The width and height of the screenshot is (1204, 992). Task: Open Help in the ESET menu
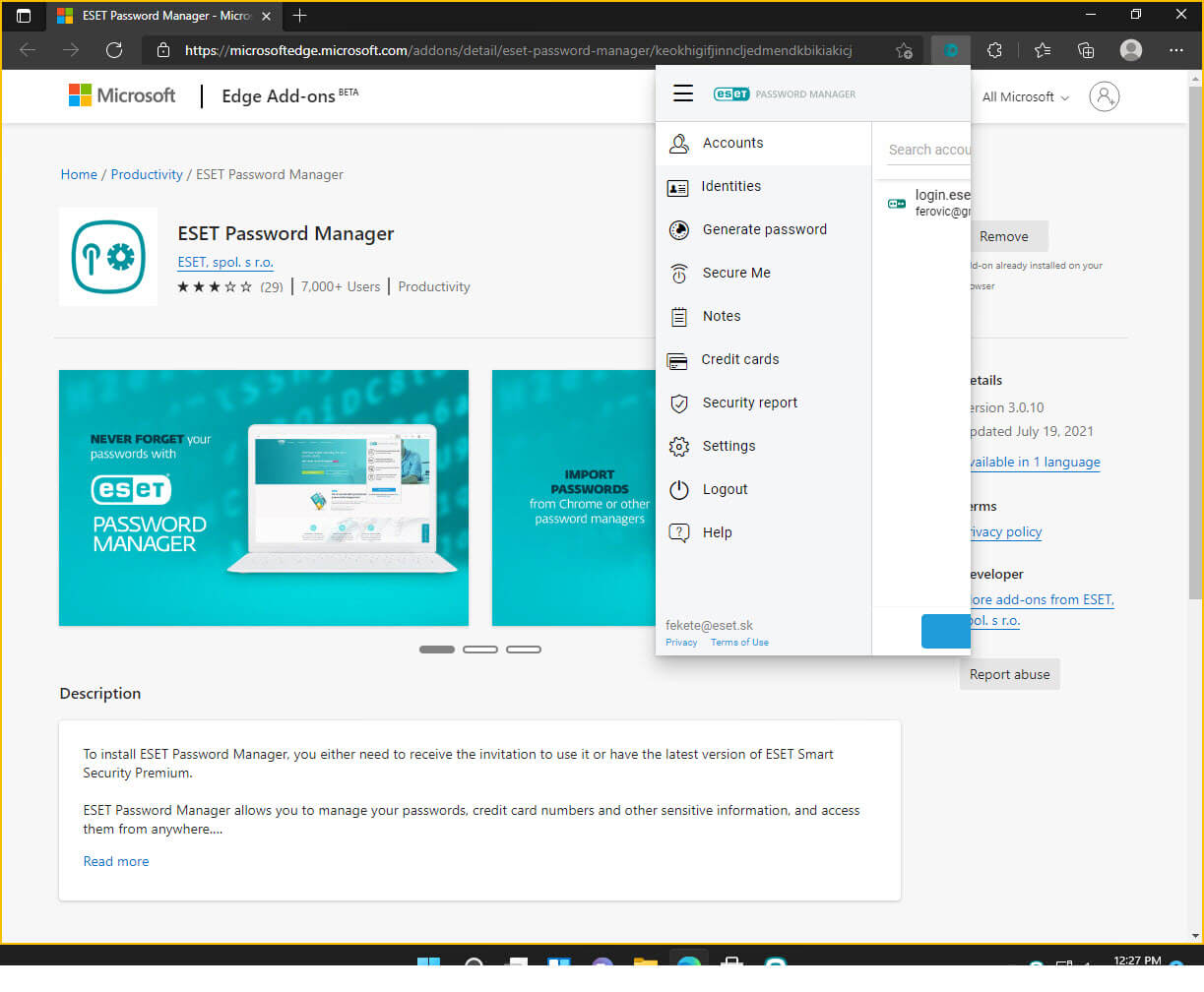[764, 533]
